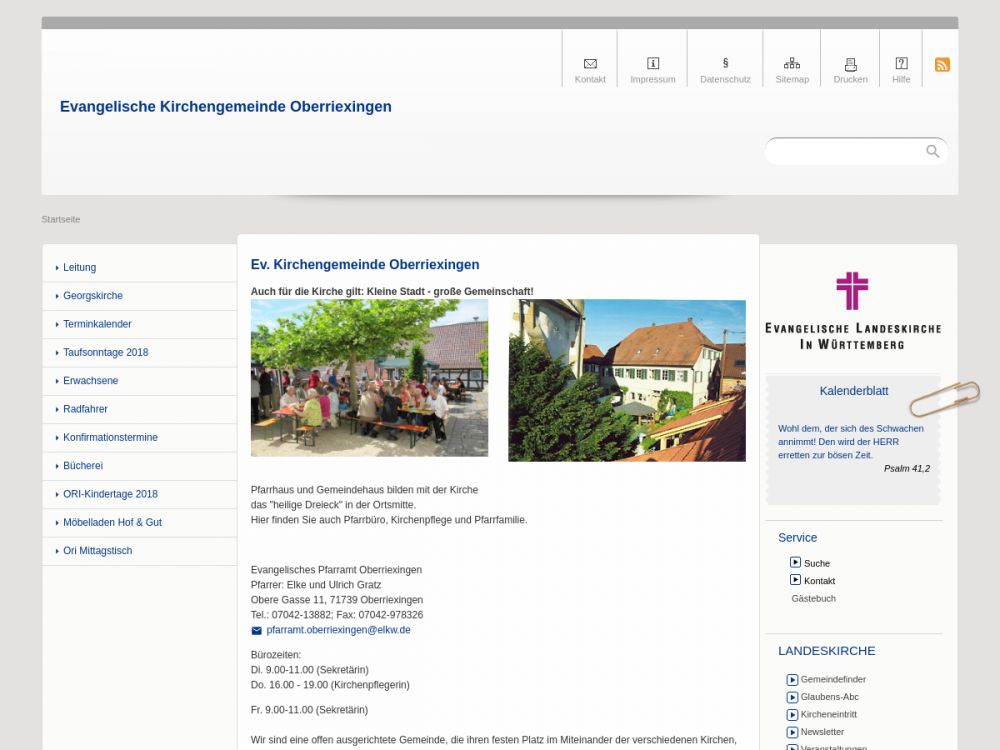Viewport: 1000px width, 750px height.
Task: Click the Evangelische Landeskirche Württemberg logo
Action: click(853, 310)
